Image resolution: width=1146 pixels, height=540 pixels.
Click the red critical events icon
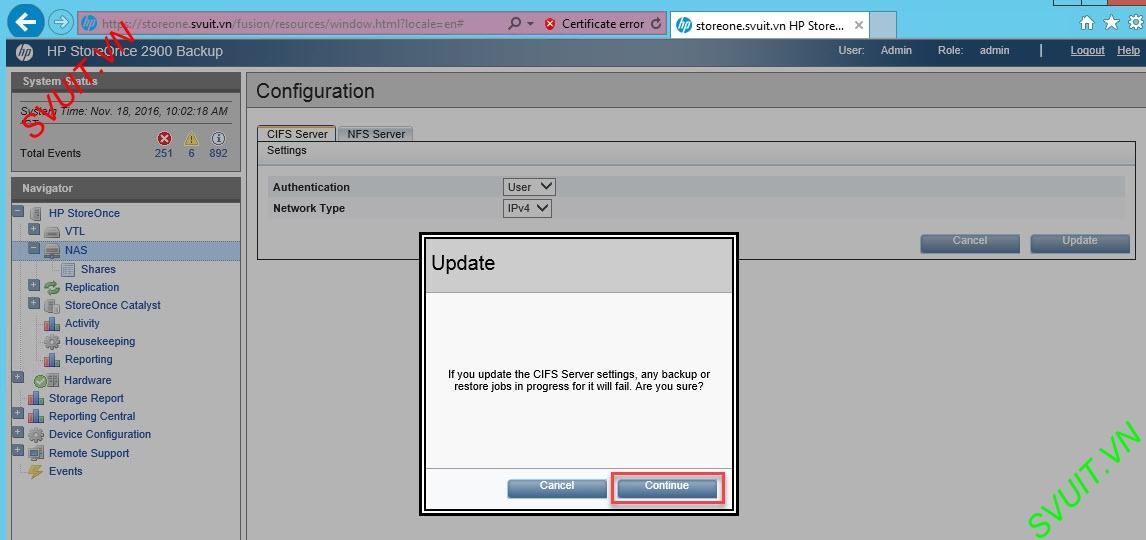click(164, 138)
